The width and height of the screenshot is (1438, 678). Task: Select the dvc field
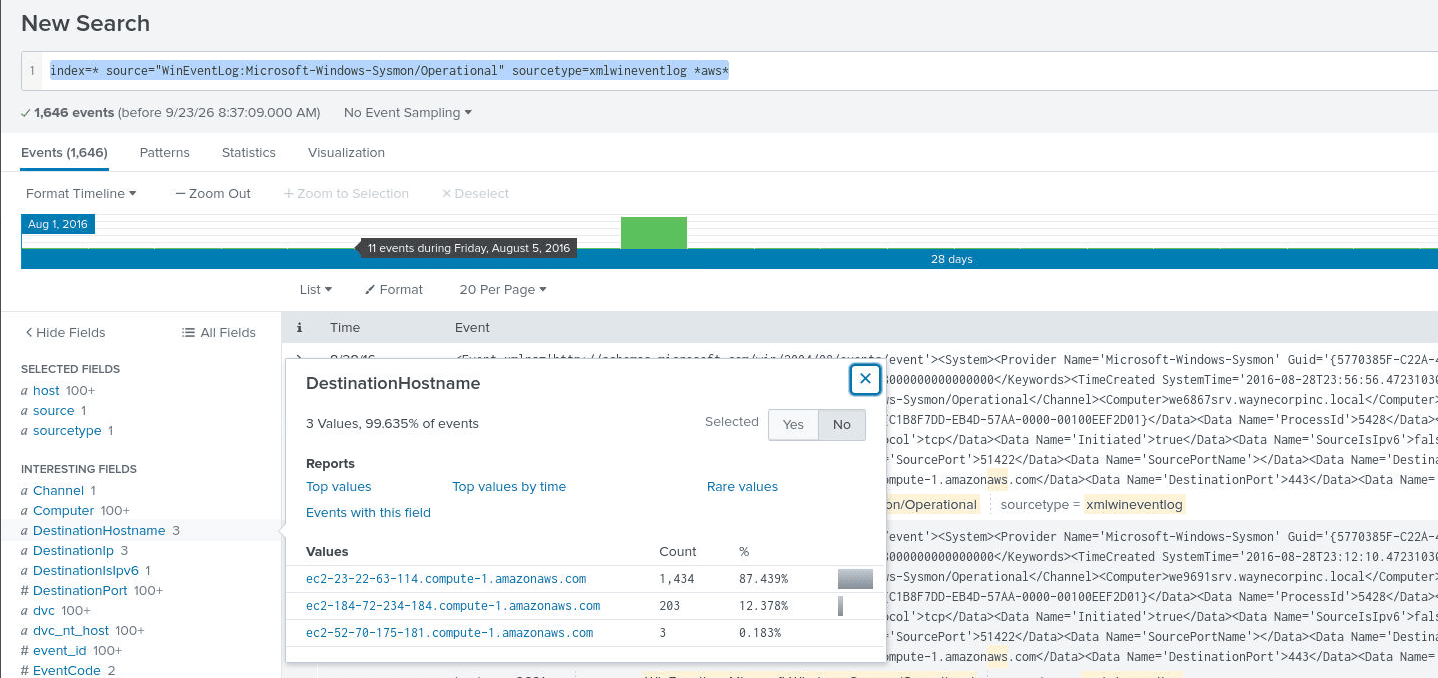click(x=44, y=610)
